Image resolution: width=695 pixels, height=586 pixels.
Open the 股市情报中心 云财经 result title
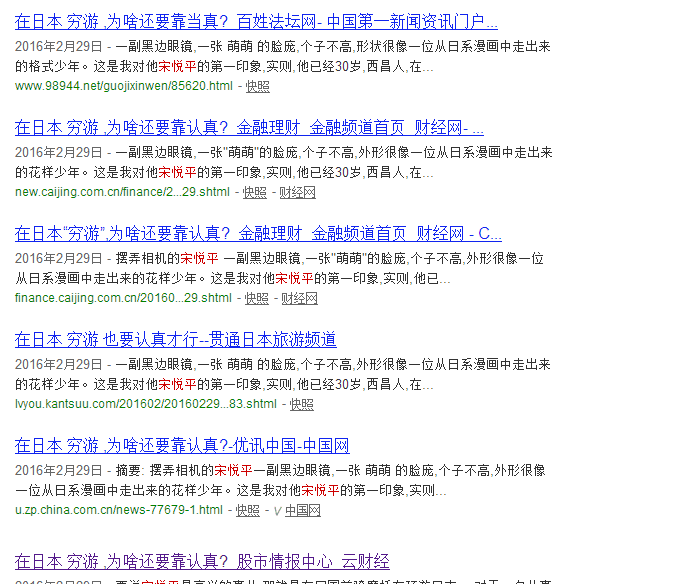tap(202, 561)
